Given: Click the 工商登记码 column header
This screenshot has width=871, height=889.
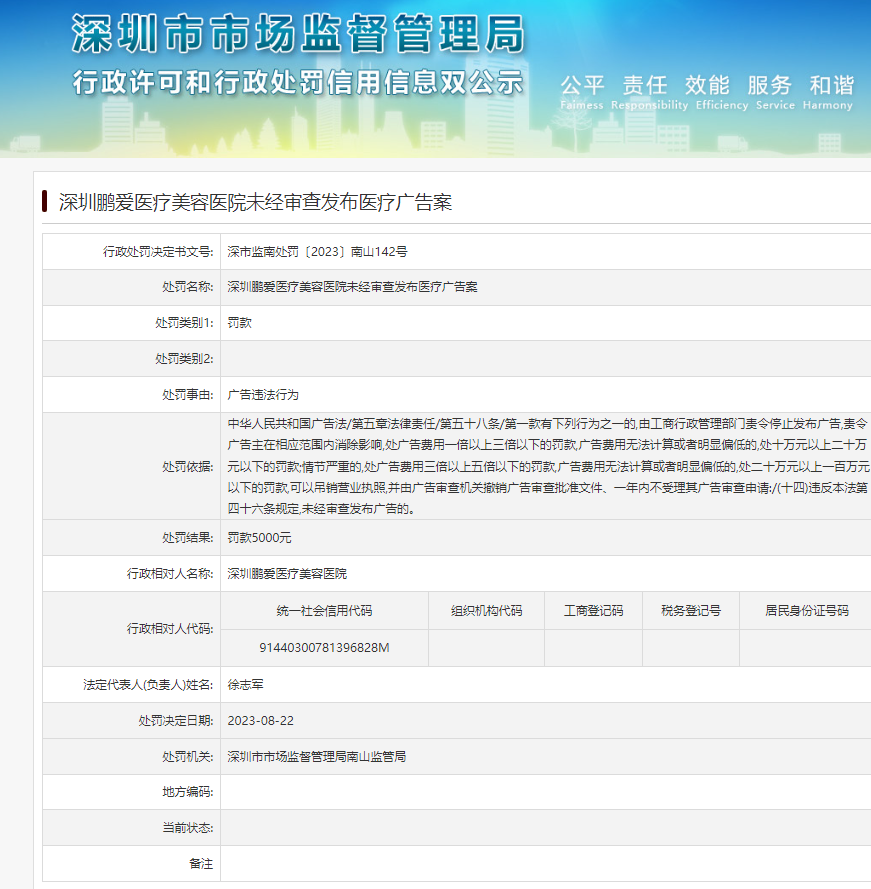Looking at the screenshot, I should click(594, 611).
